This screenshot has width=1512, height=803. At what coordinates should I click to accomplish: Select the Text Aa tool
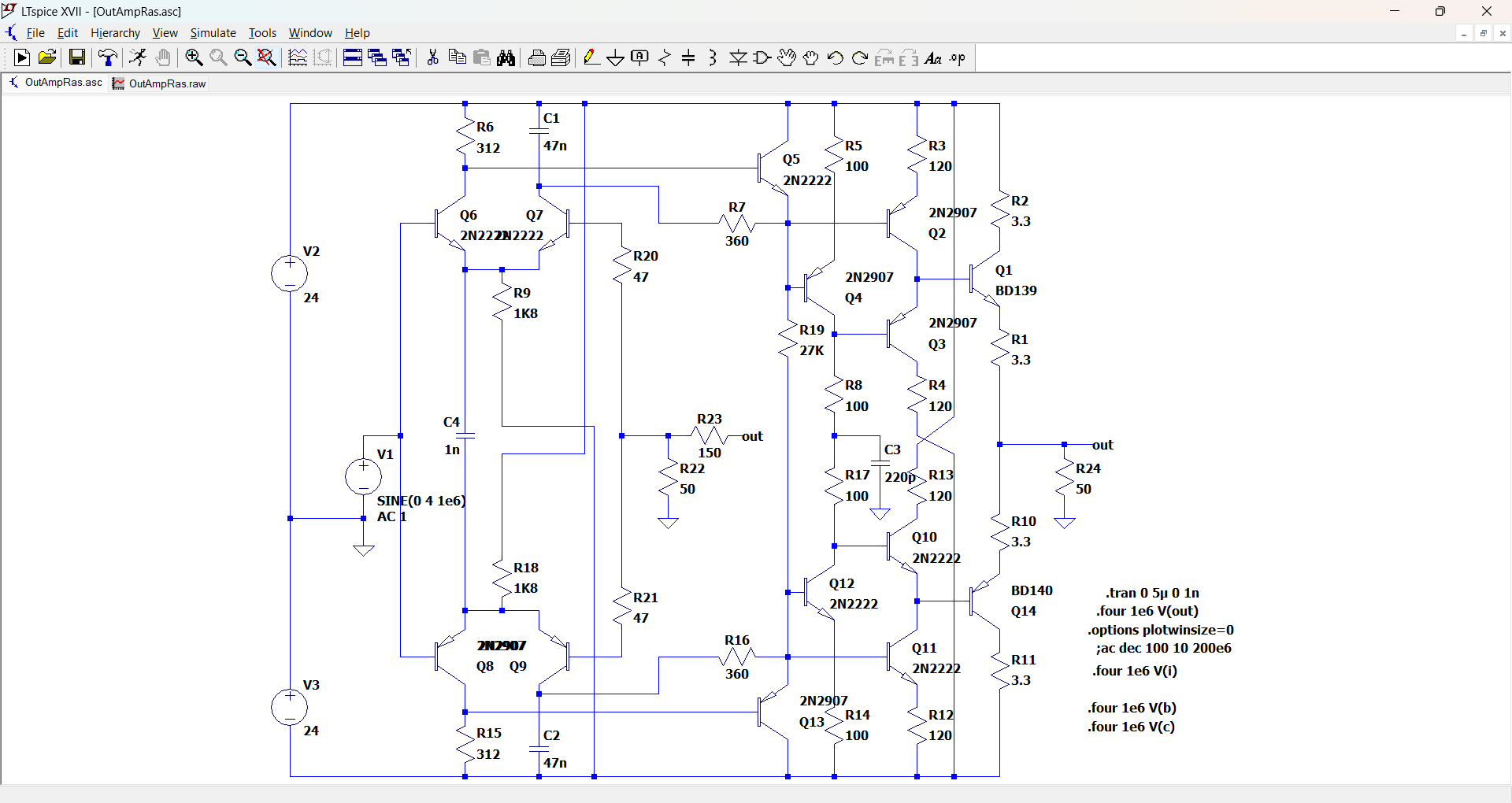coord(933,57)
